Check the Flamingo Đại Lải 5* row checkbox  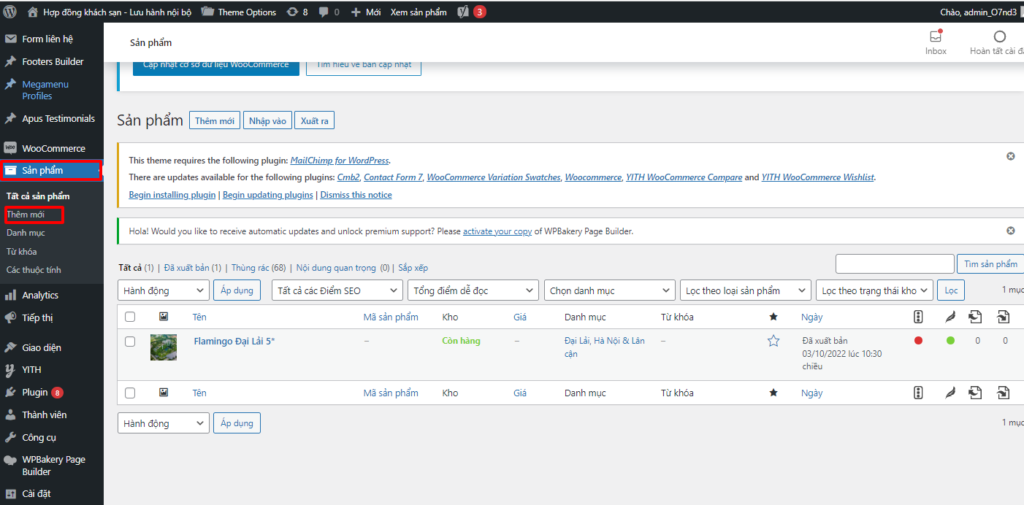click(130, 341)
